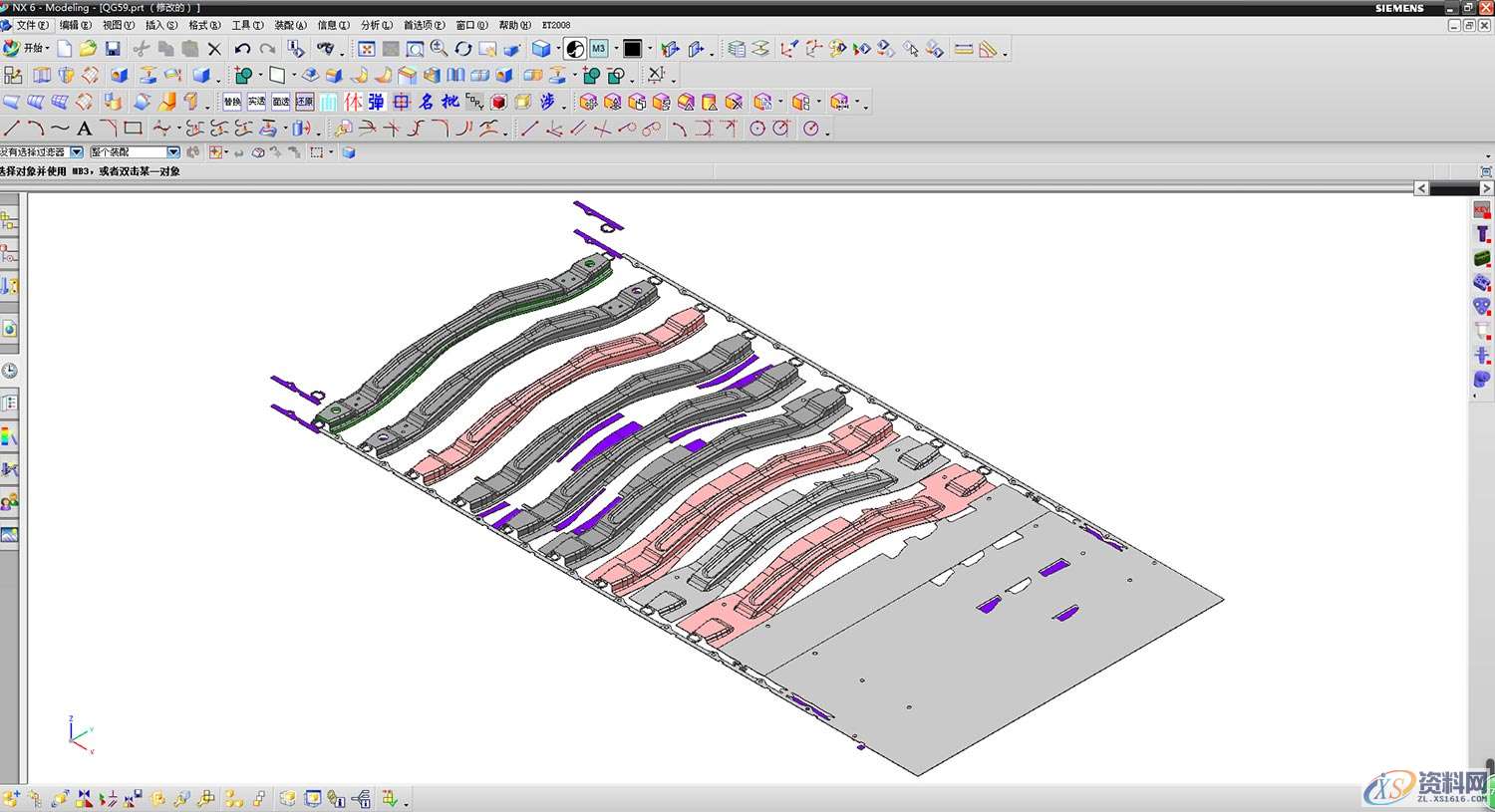The height and width of the screenshot is (812, 1495).
Task: Click the black color swatch
Action: coord(632,49)
